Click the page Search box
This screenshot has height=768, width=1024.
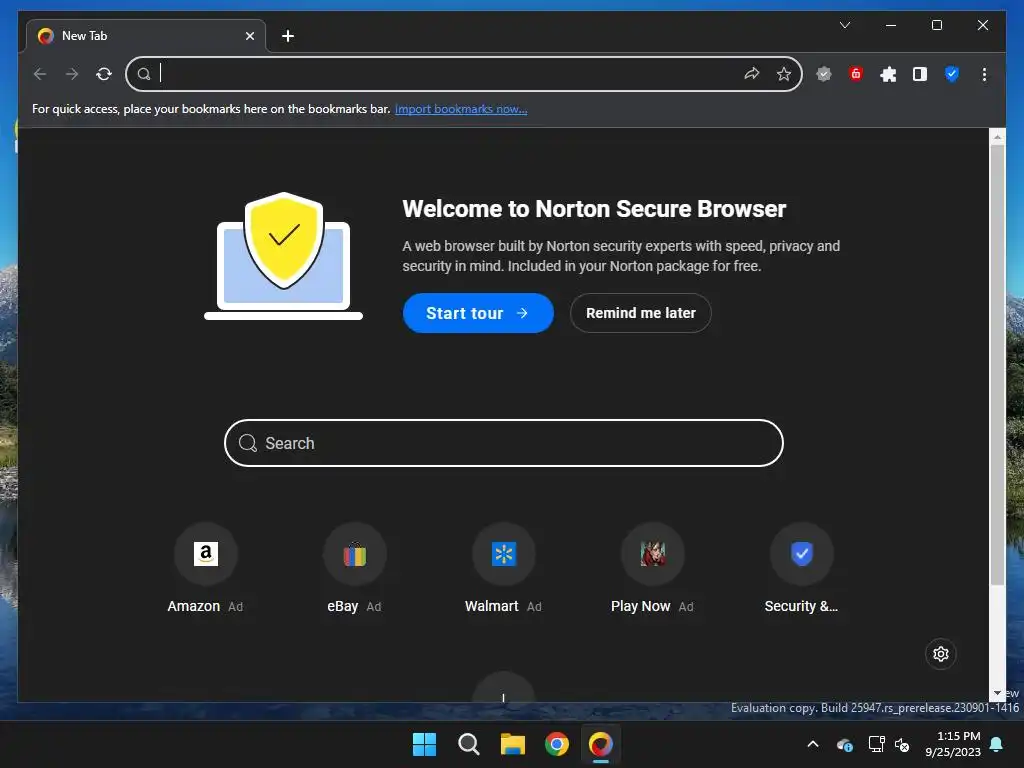tap(504, 443)
